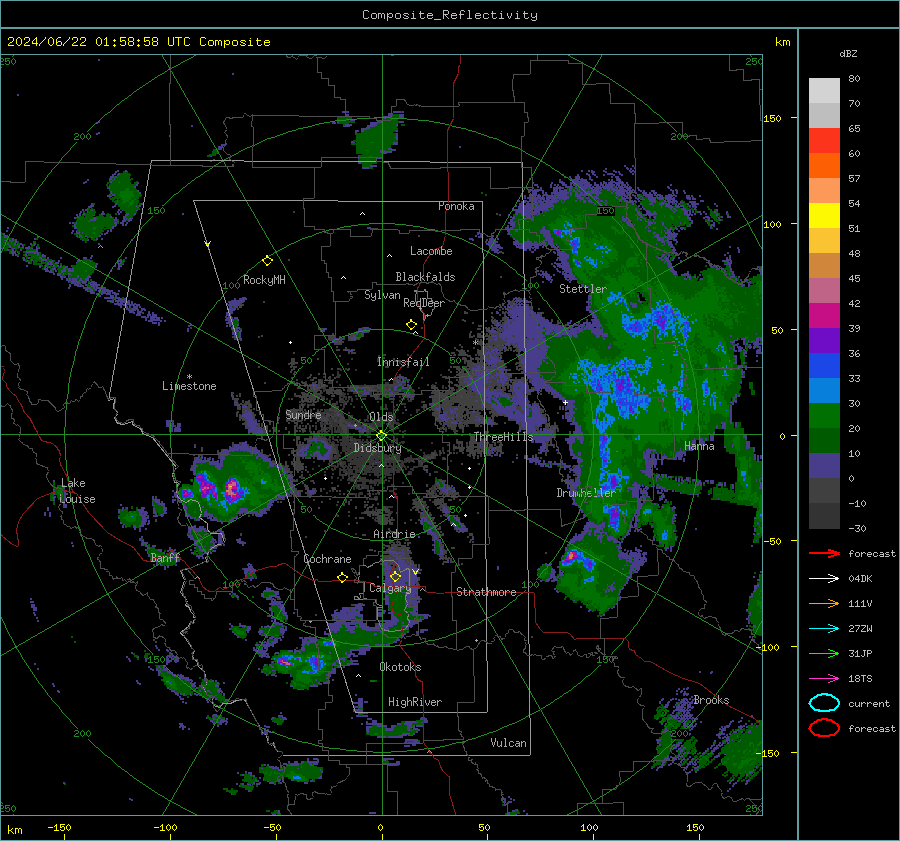Click the Drumheller town label
Viewport: 900px width, 841px height.
(x=586, y=493)
